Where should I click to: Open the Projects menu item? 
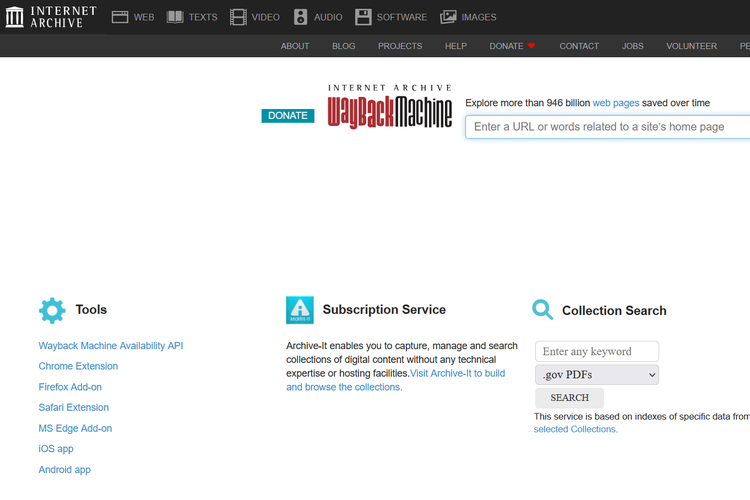coord(400,46)
